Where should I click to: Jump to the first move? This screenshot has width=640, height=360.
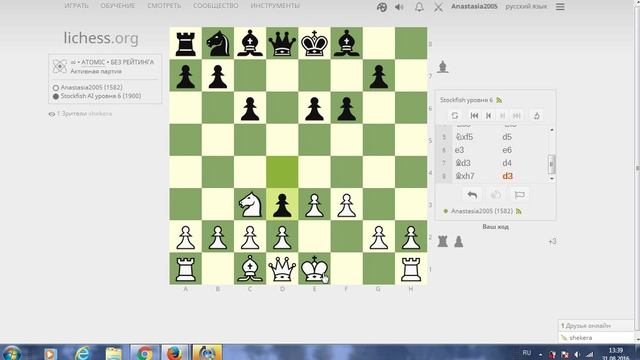(x=474, y=116)
